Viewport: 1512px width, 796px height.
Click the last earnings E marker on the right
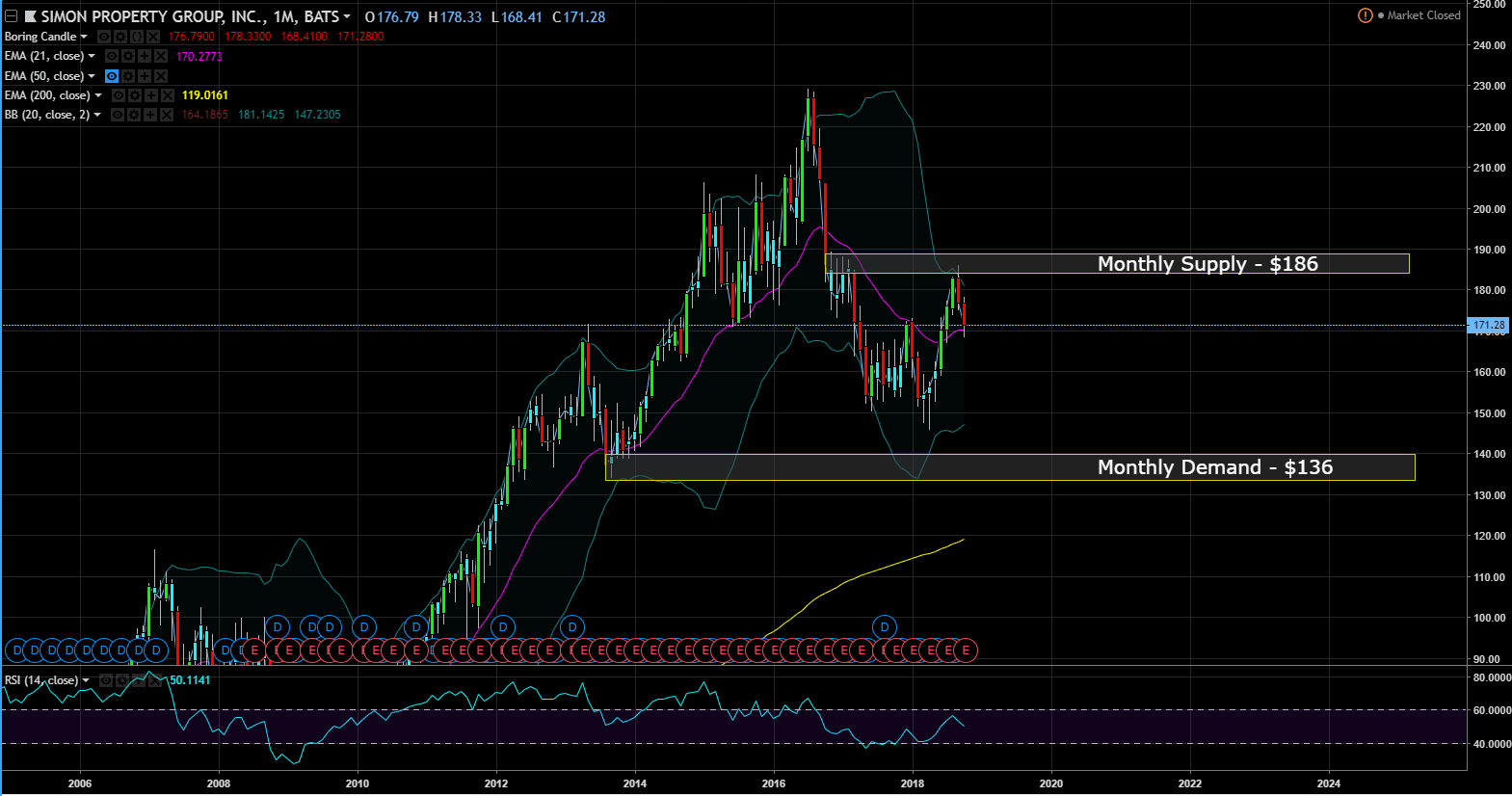point(966,650)
